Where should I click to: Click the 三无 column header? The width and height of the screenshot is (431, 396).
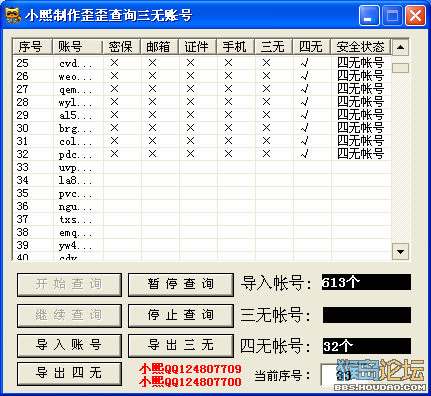[x=273, y=47]
